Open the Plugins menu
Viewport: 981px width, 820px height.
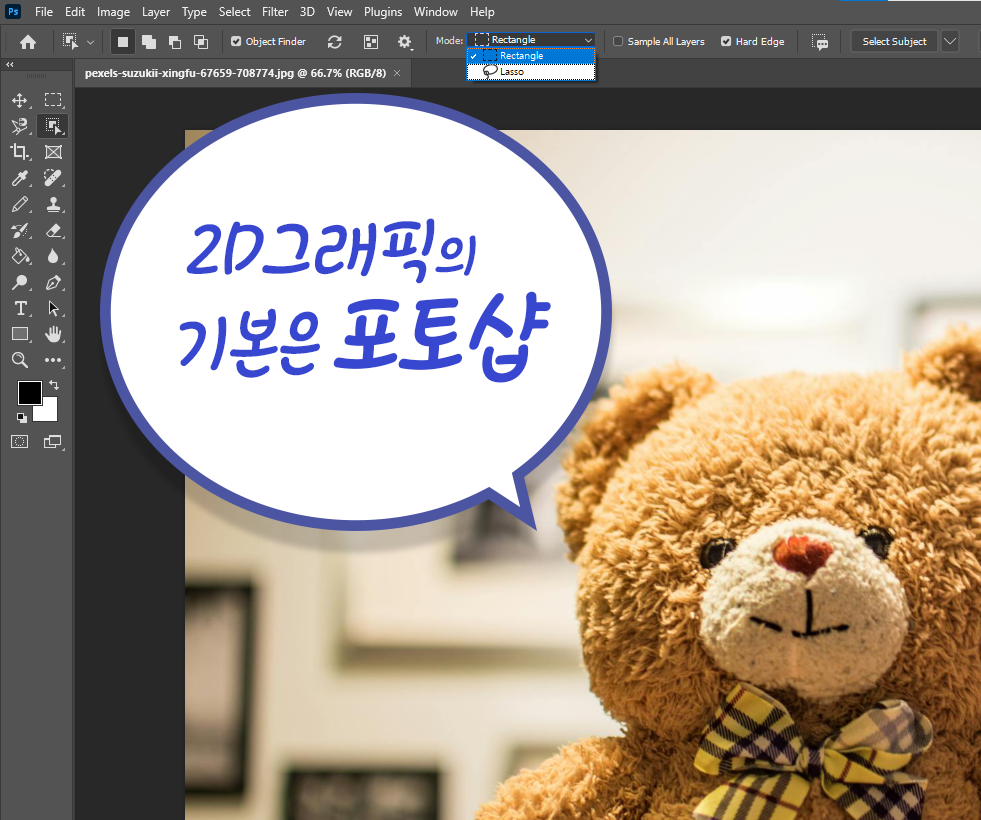383,12
